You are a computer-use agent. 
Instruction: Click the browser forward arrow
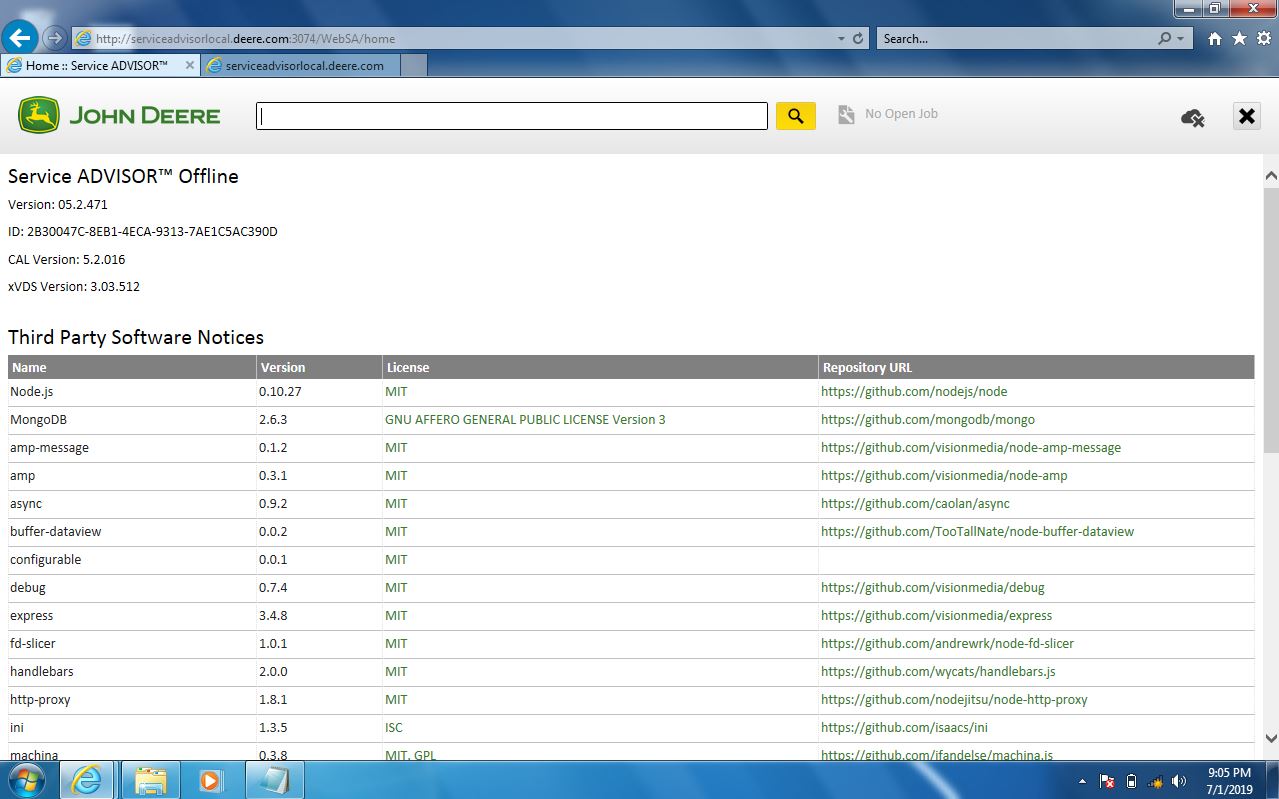tap(55, 38)
